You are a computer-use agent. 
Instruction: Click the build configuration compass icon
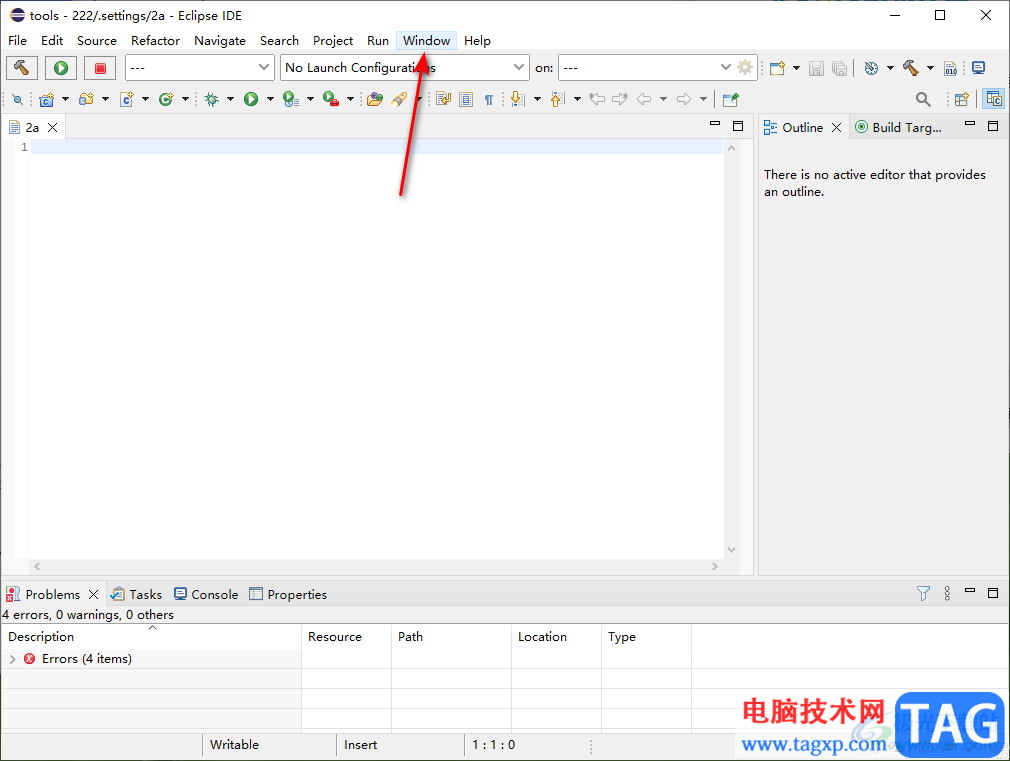[872, 68]
